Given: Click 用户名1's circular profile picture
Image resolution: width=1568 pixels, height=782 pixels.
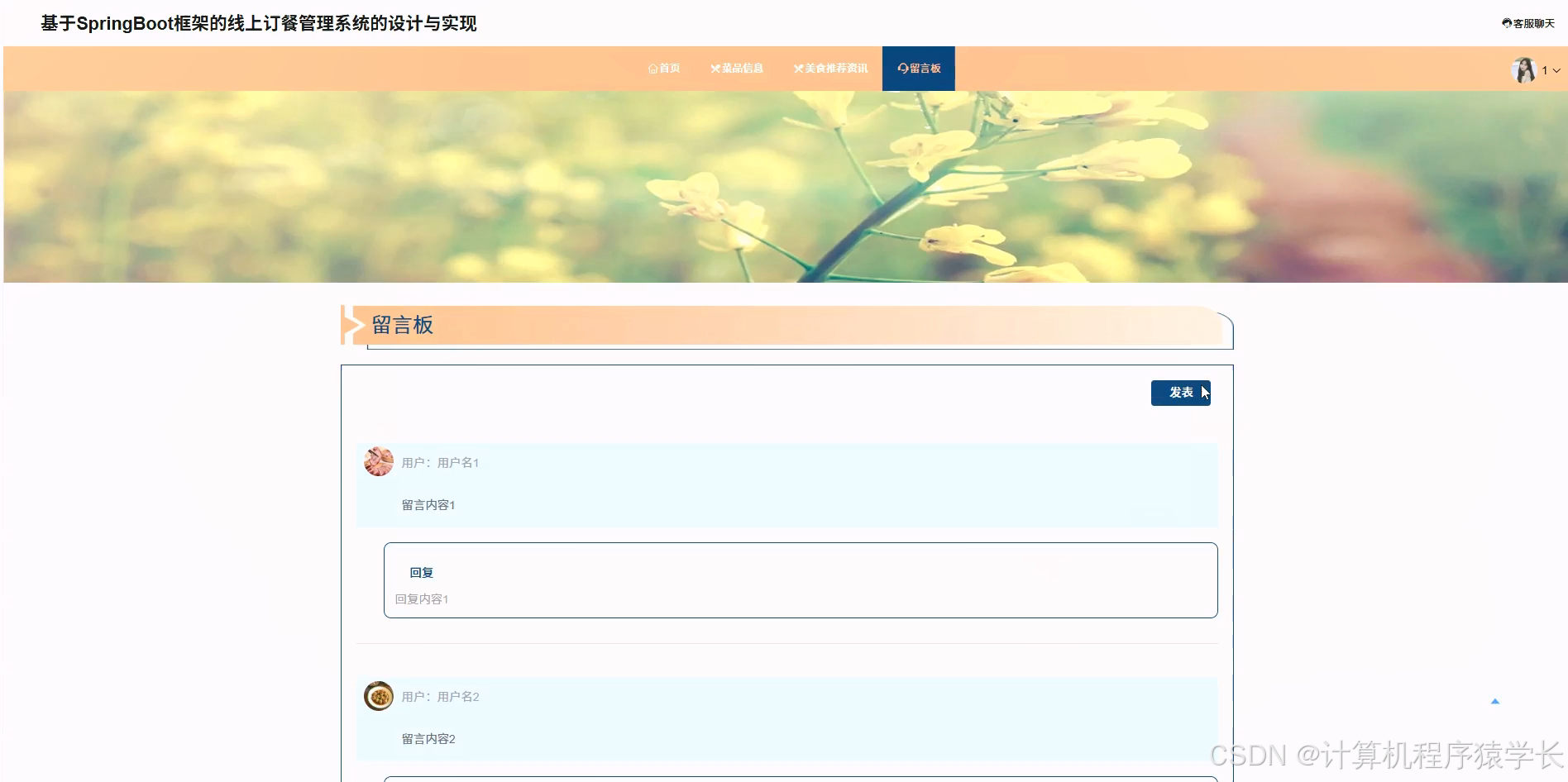Looking at the screenshot, I should tap(378, 461).
